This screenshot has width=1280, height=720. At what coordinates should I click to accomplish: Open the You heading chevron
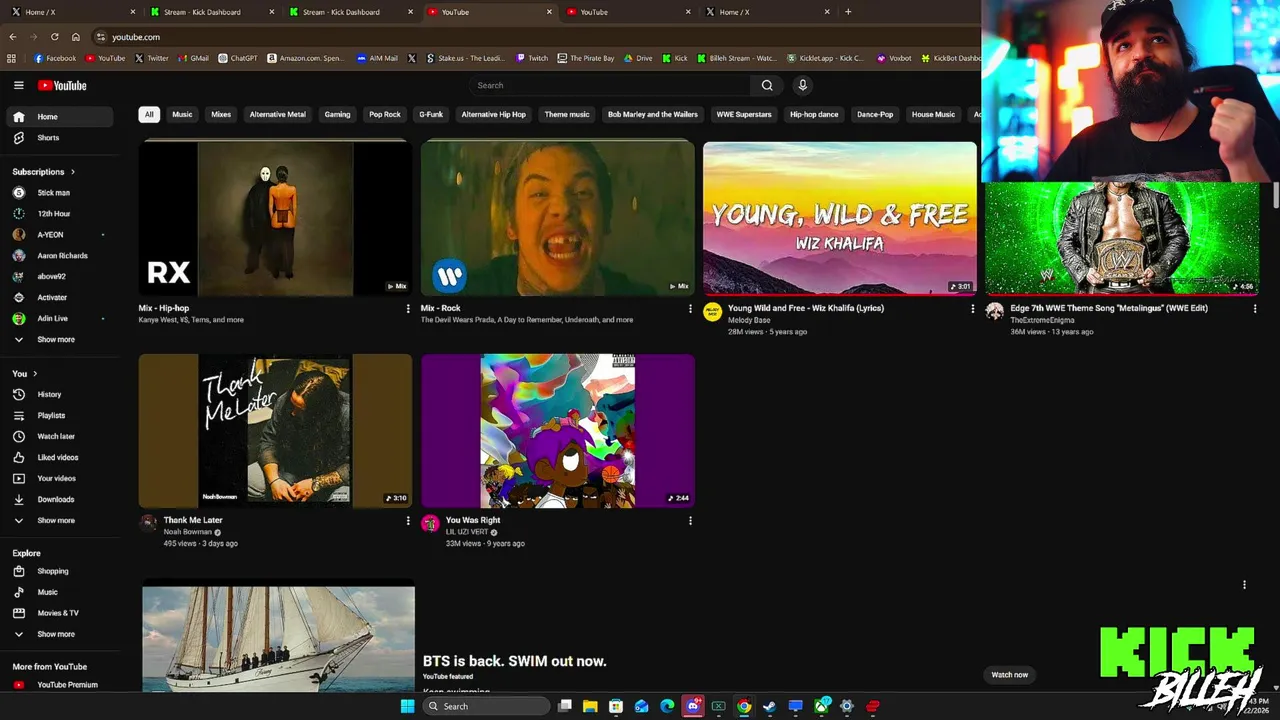tap(34, 374)
